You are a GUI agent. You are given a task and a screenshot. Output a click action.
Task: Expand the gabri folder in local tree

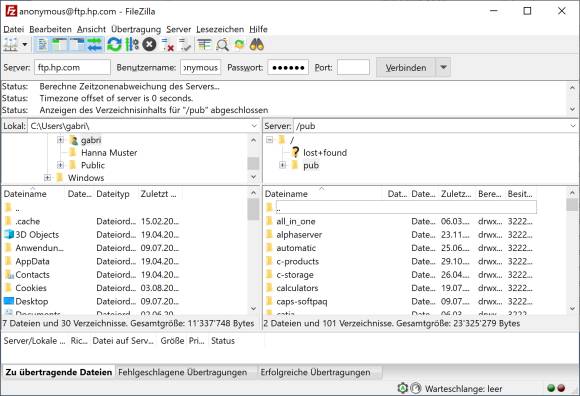tap(60, 140)
